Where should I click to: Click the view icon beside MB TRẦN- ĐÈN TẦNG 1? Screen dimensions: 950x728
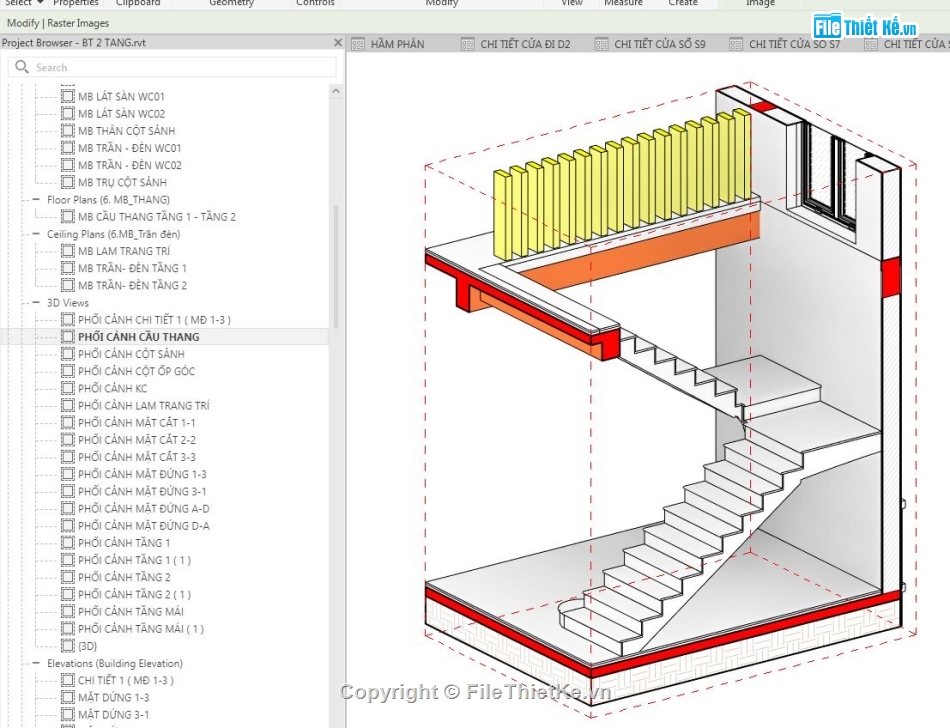point(68,268)
